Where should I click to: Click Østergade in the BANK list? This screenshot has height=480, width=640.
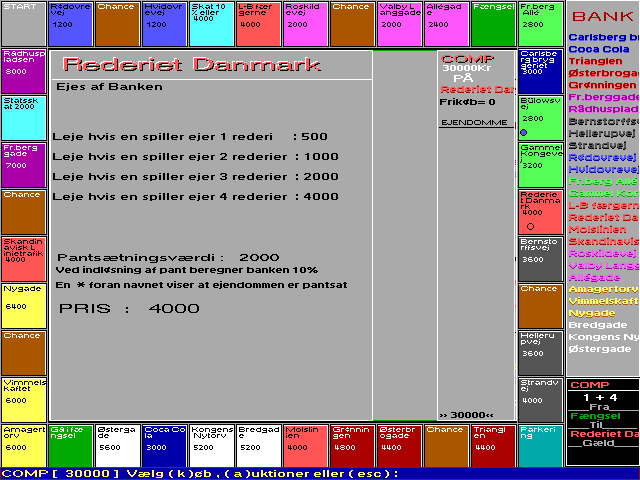pos(600,349)
